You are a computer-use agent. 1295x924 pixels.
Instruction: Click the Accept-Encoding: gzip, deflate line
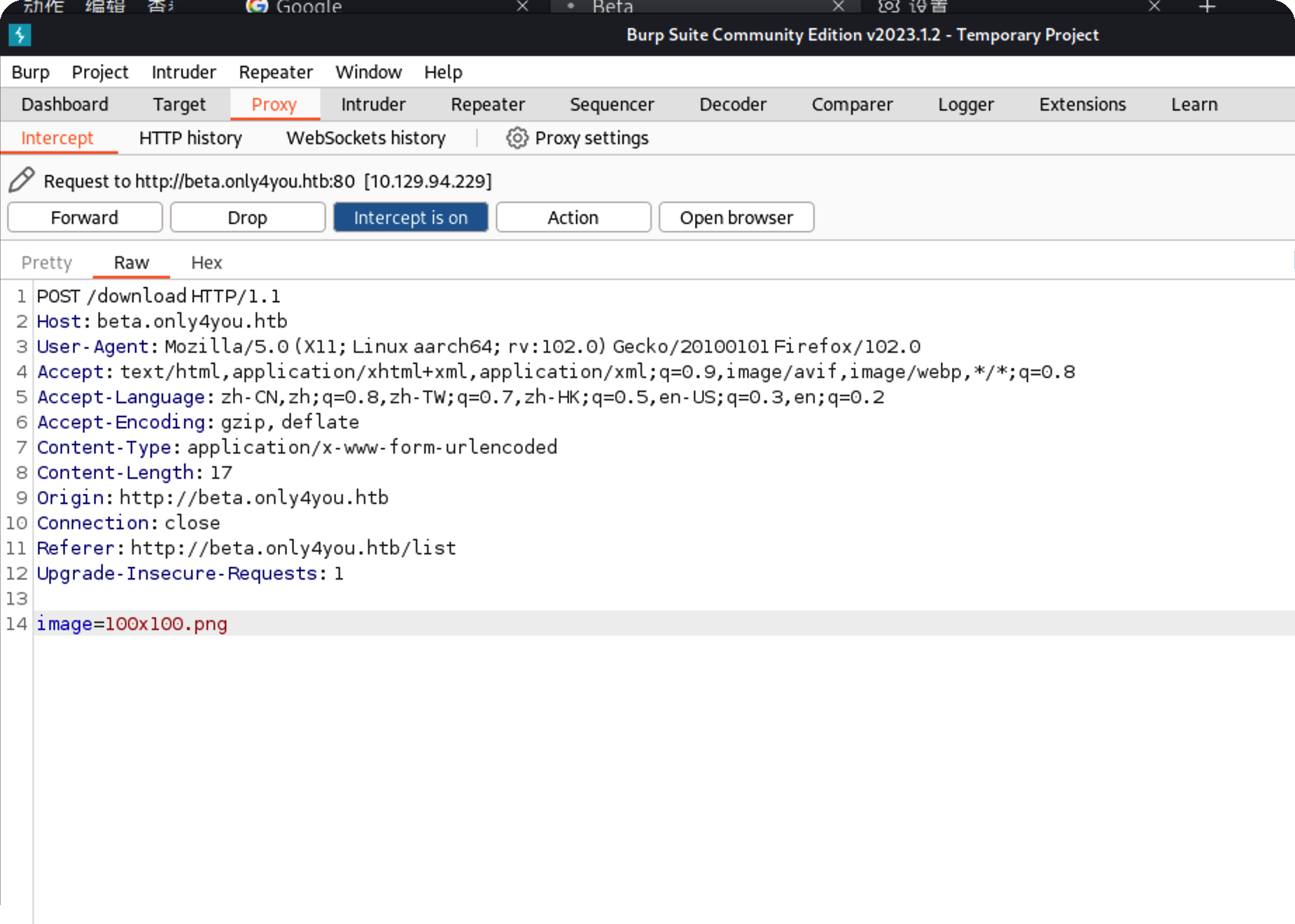tap(197, 422)
